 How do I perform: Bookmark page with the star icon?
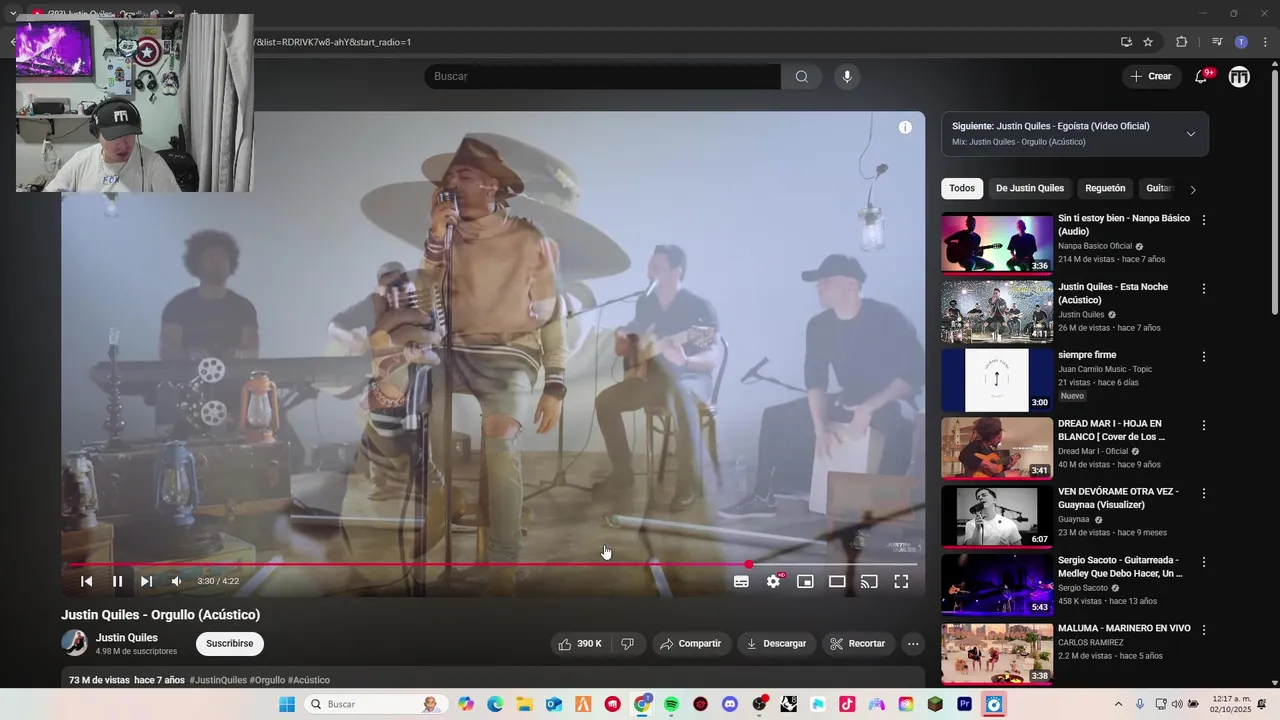click(1148, 42)
